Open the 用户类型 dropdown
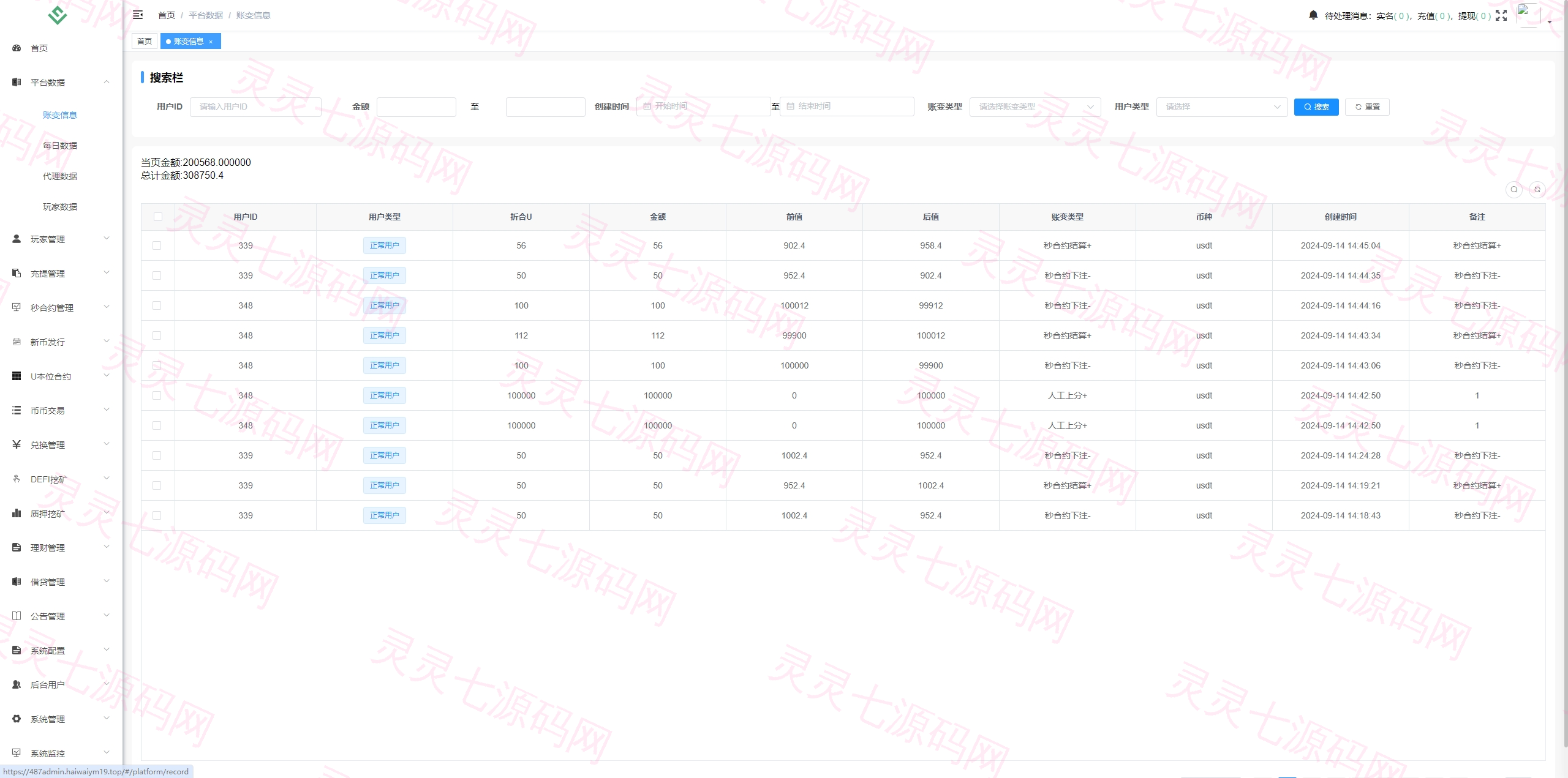This screenshot has width=1568, height=778. (x=1222, y=107)
